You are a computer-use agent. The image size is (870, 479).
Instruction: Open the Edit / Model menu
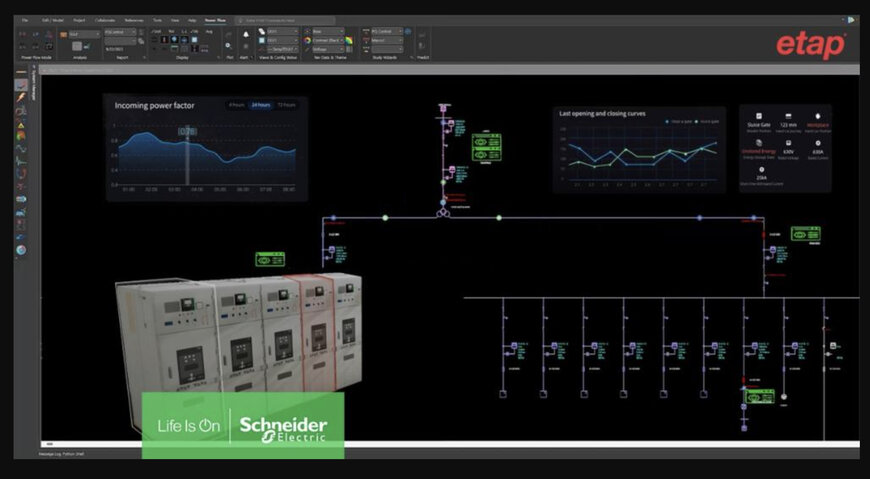(x=53, y=20)
